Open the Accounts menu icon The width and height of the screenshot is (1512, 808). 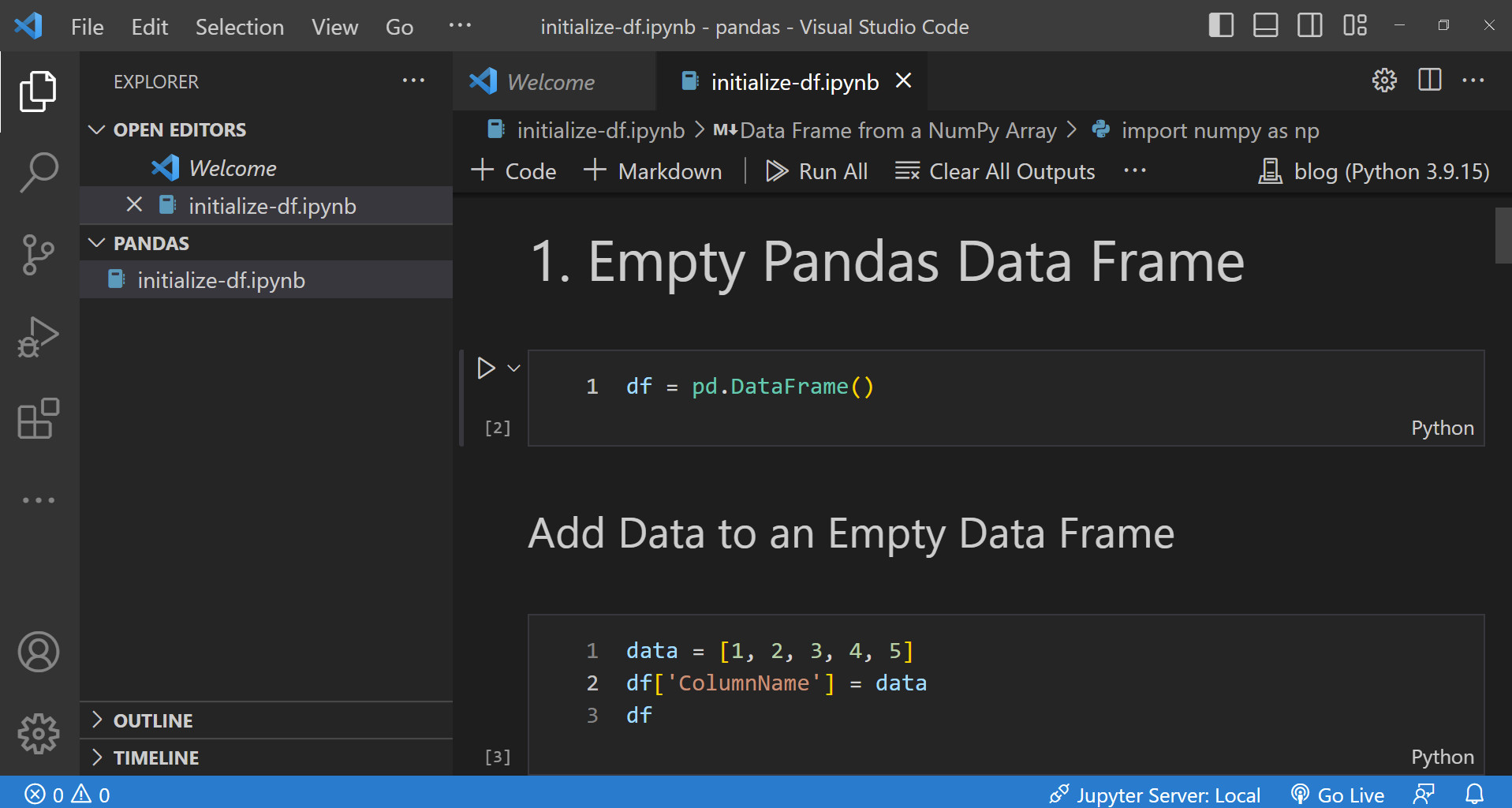click(38, 652)
